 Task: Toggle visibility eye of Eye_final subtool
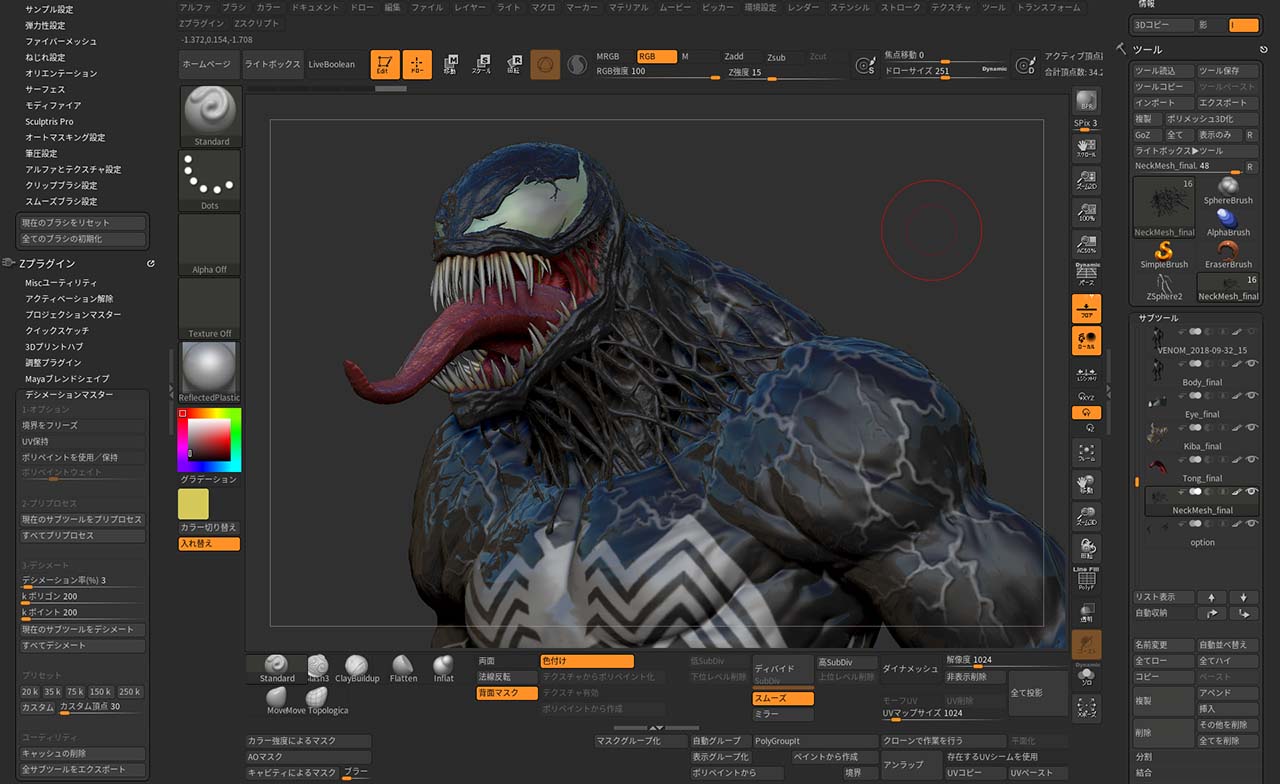[1252, 395]
